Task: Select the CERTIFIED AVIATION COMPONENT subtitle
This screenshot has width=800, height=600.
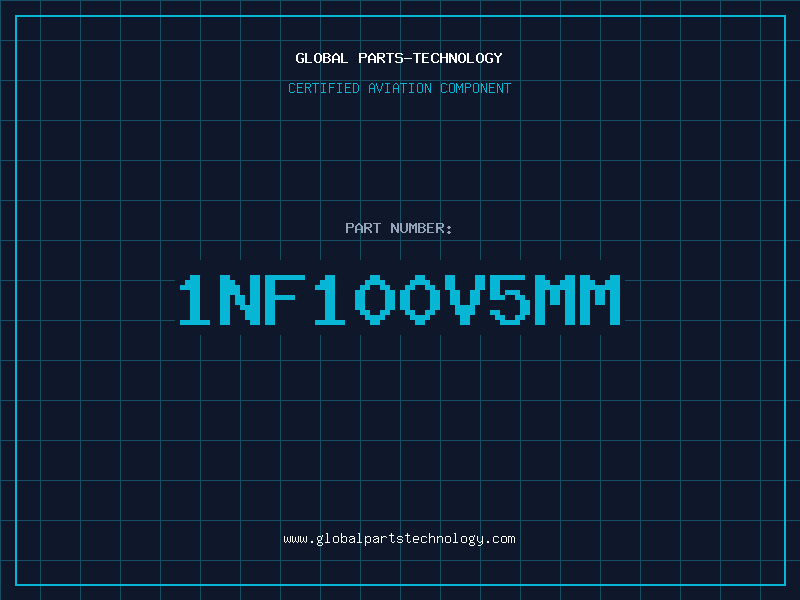Action: [x=399, y=88]
